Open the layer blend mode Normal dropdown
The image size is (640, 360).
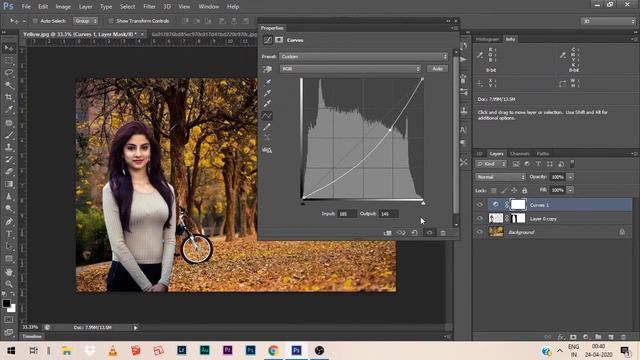point(501,177)
